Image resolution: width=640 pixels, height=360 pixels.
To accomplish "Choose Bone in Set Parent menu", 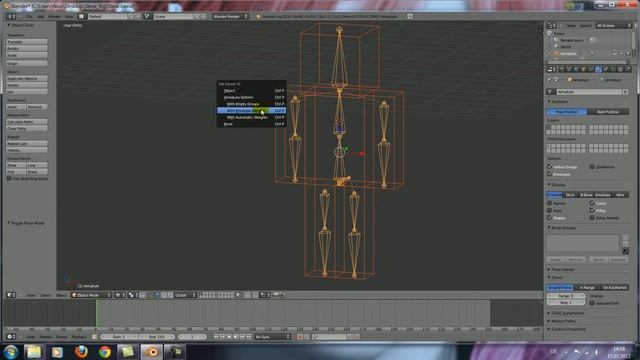I will pyautogui.click(x=251, y=124).
